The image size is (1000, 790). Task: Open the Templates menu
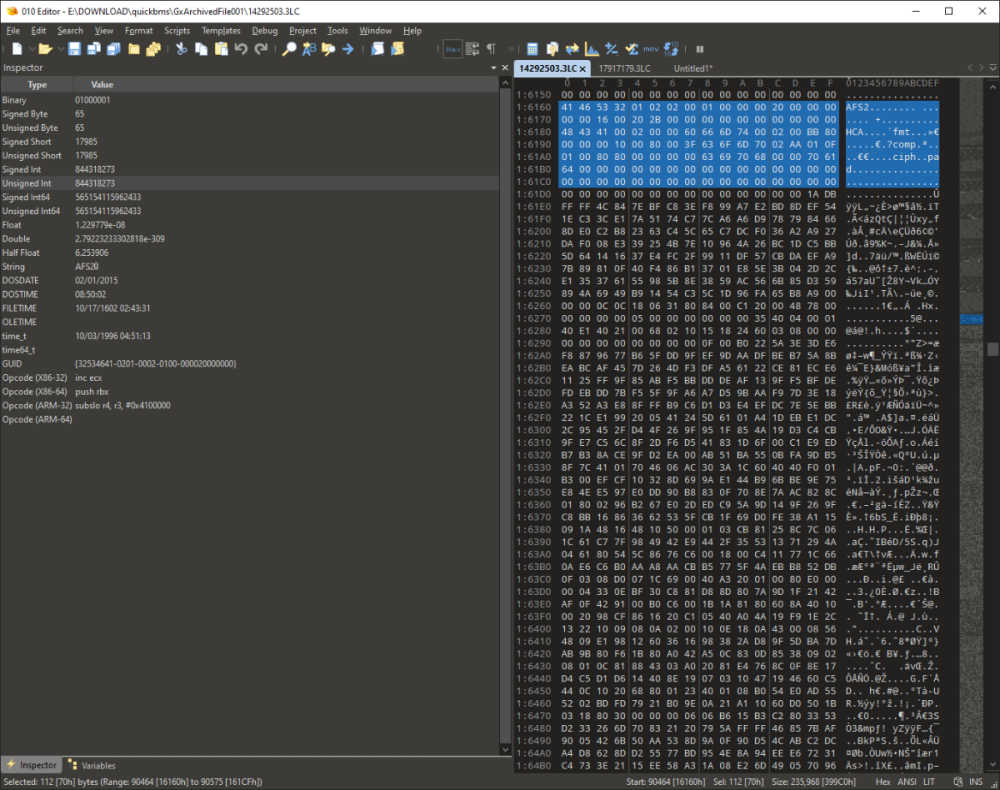pos(221,31)
